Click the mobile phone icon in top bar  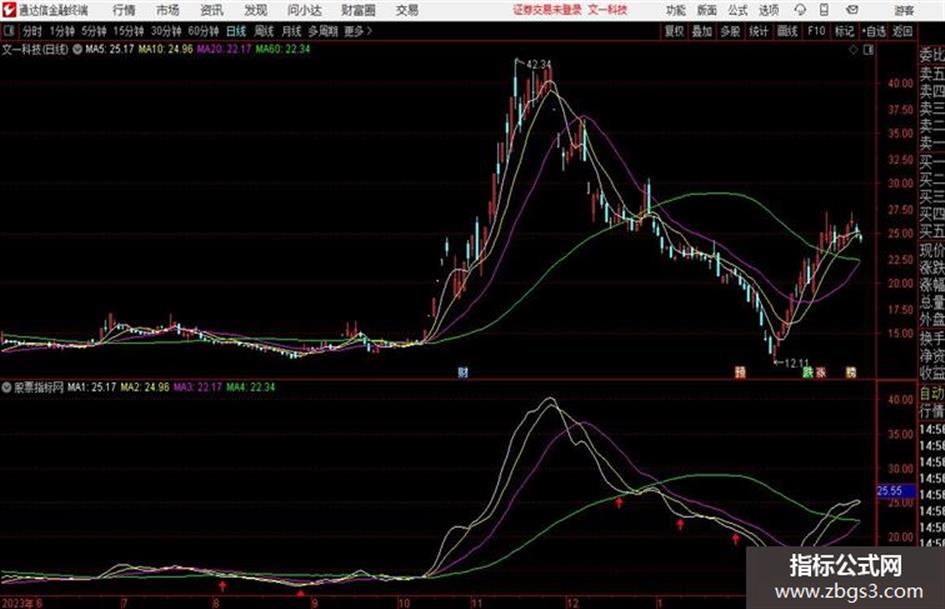click(824, 10)
